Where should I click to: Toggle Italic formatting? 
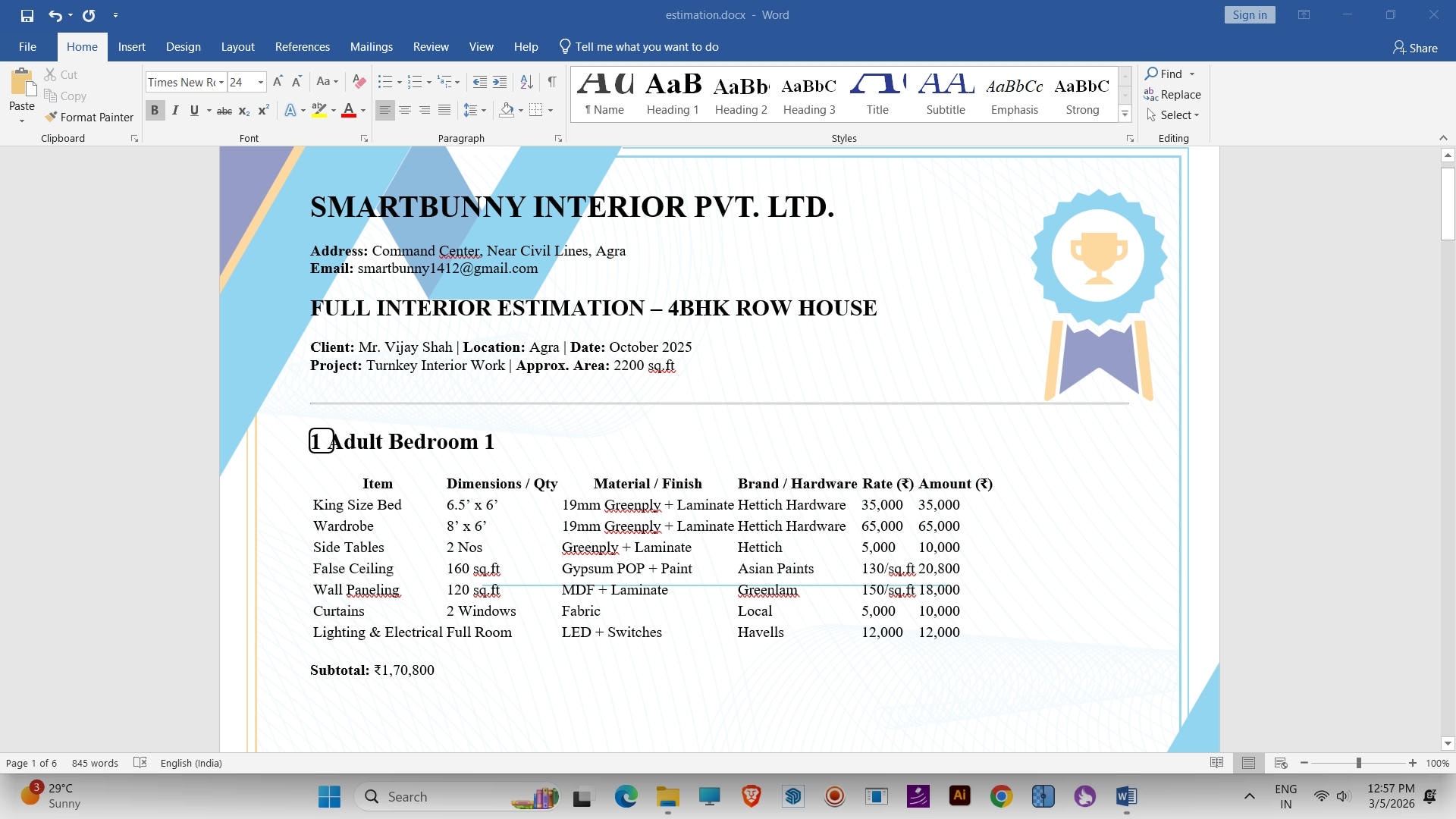point(175,111)
